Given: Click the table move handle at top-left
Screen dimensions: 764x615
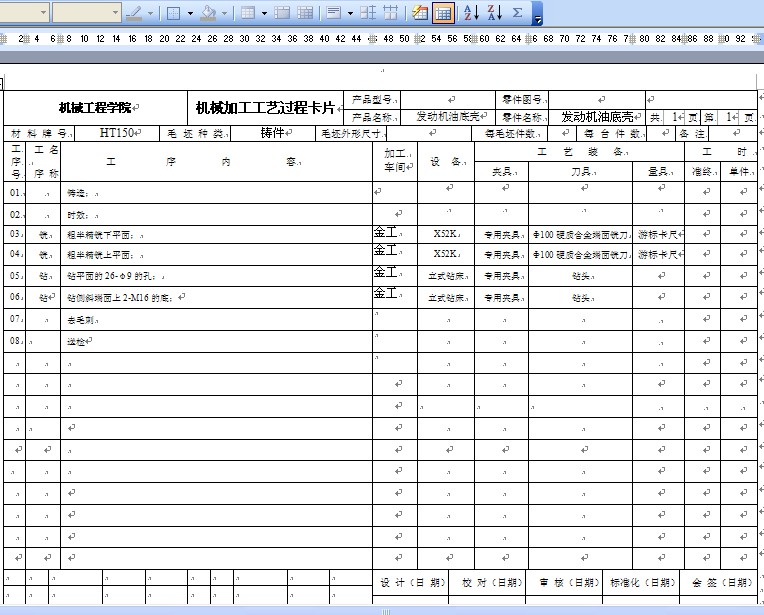Looking at the screenshot, I should point(1,83).
